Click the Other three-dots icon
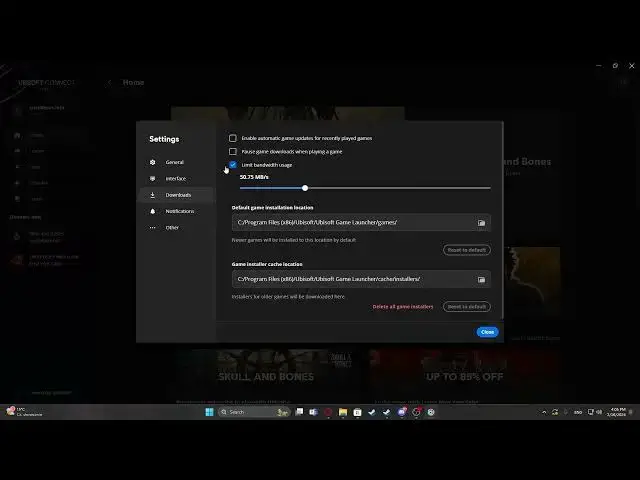 [153, 228]
